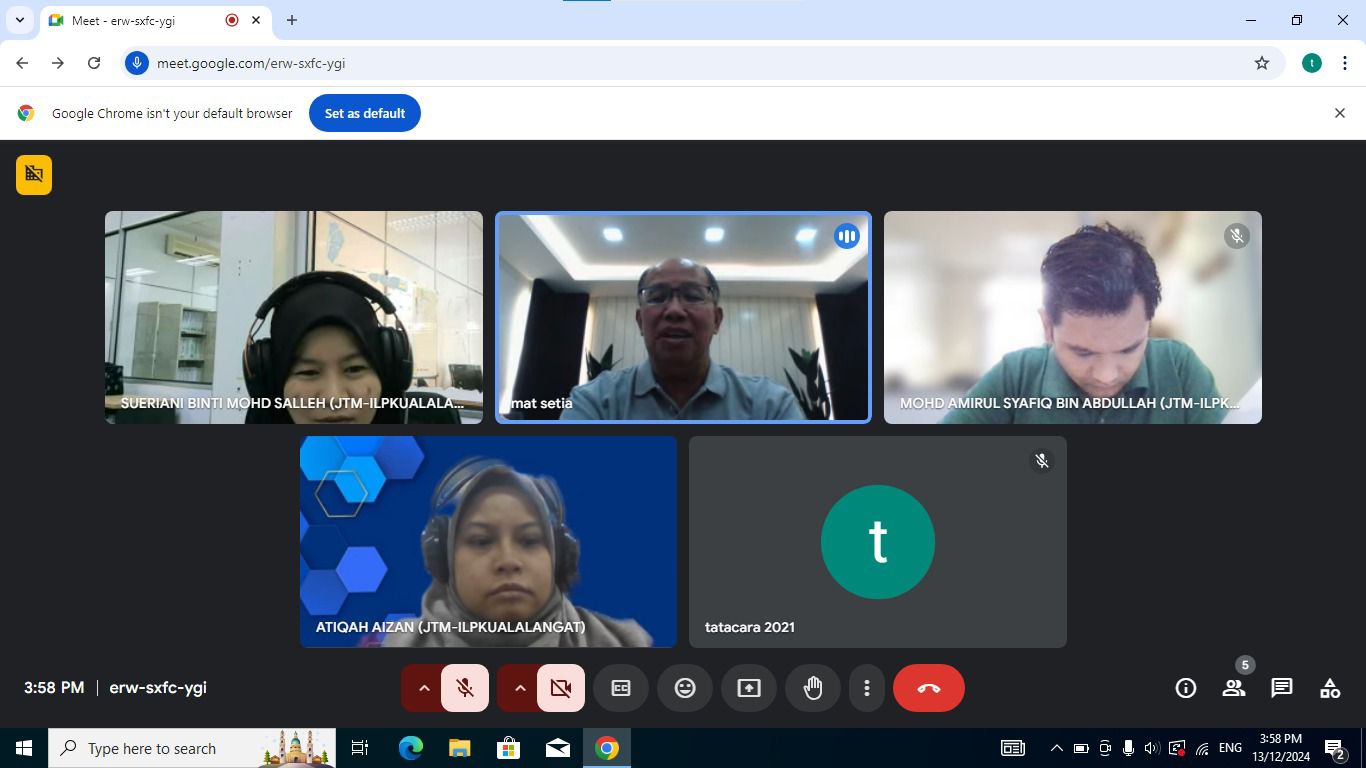1366x768 pixels.
Task: Click the Set as default button
Action: 364,113
